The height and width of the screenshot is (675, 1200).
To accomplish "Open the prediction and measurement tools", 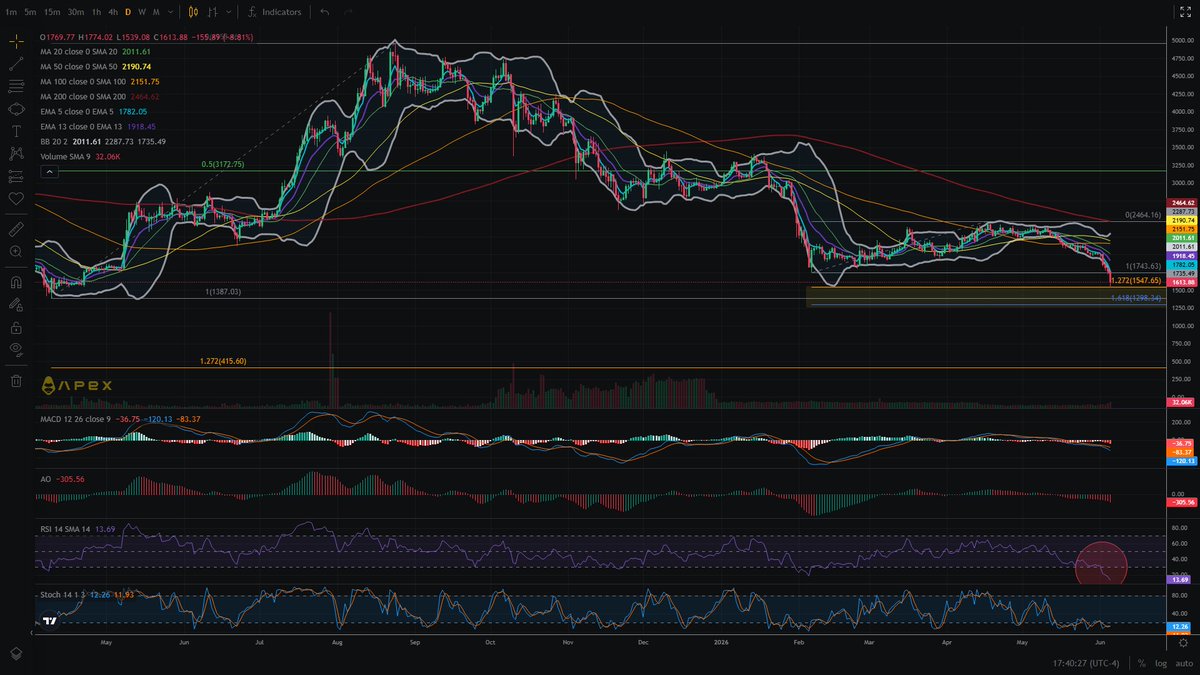I will [15, 176].
